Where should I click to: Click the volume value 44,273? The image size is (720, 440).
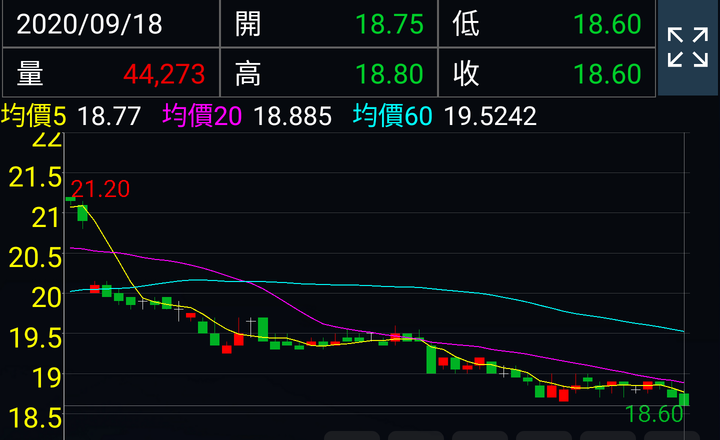[164, 74]
